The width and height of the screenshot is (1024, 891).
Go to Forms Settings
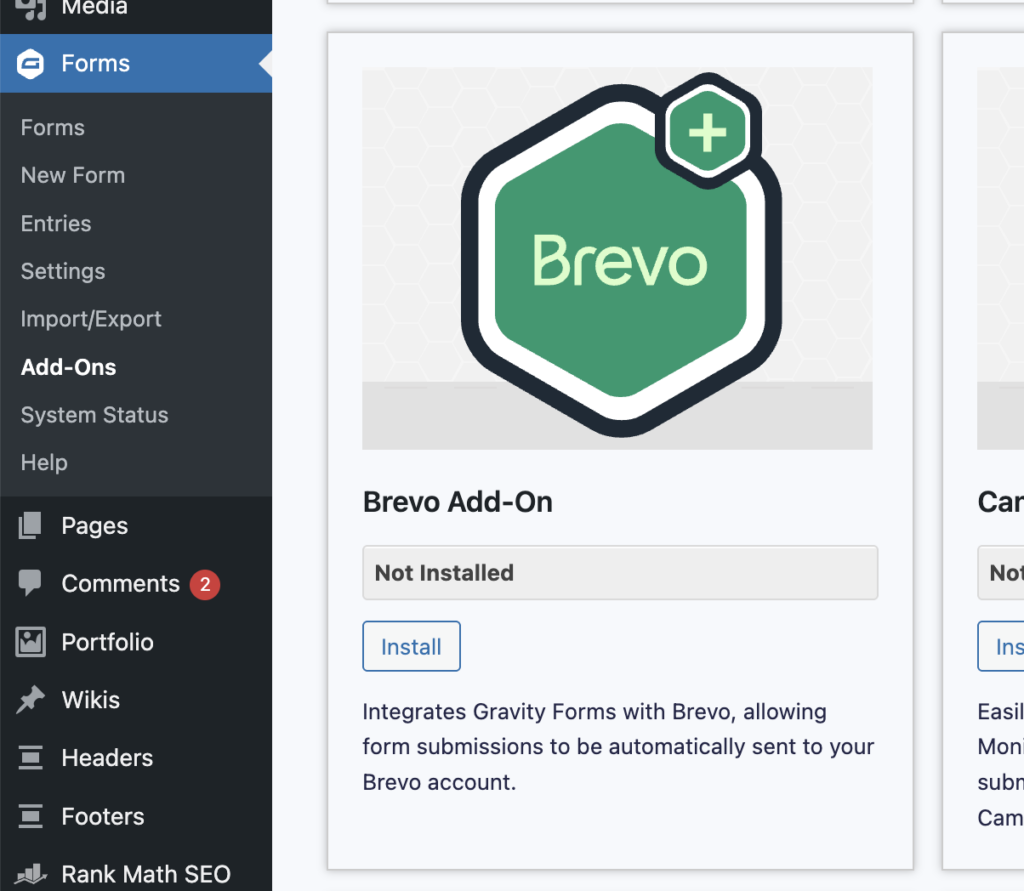click(x=63, y=272)
